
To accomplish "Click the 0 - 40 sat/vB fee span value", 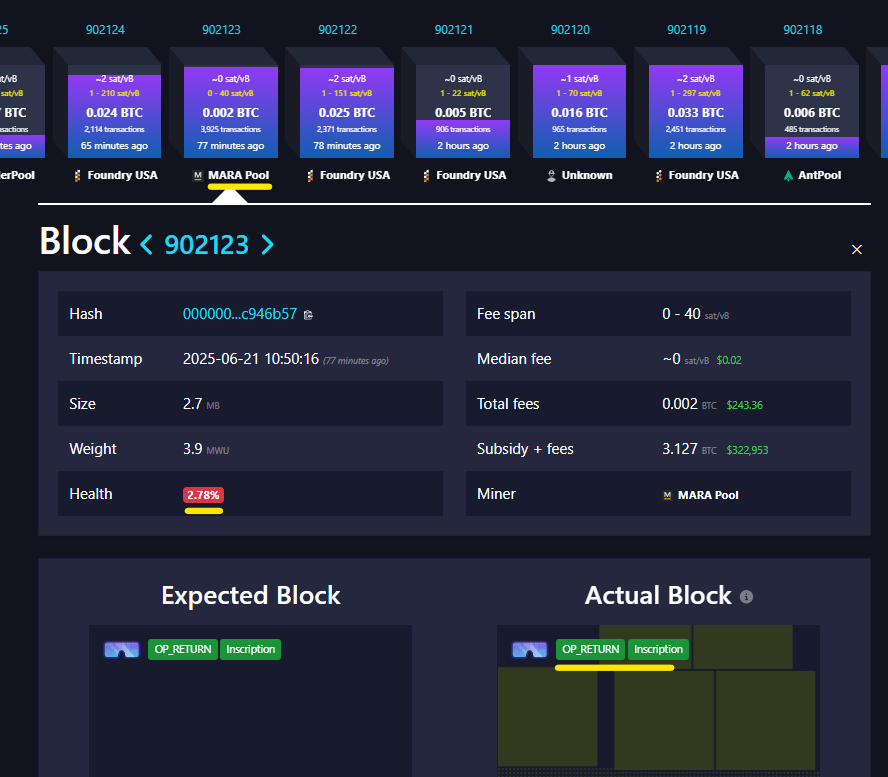I will (x=695, y=314).
